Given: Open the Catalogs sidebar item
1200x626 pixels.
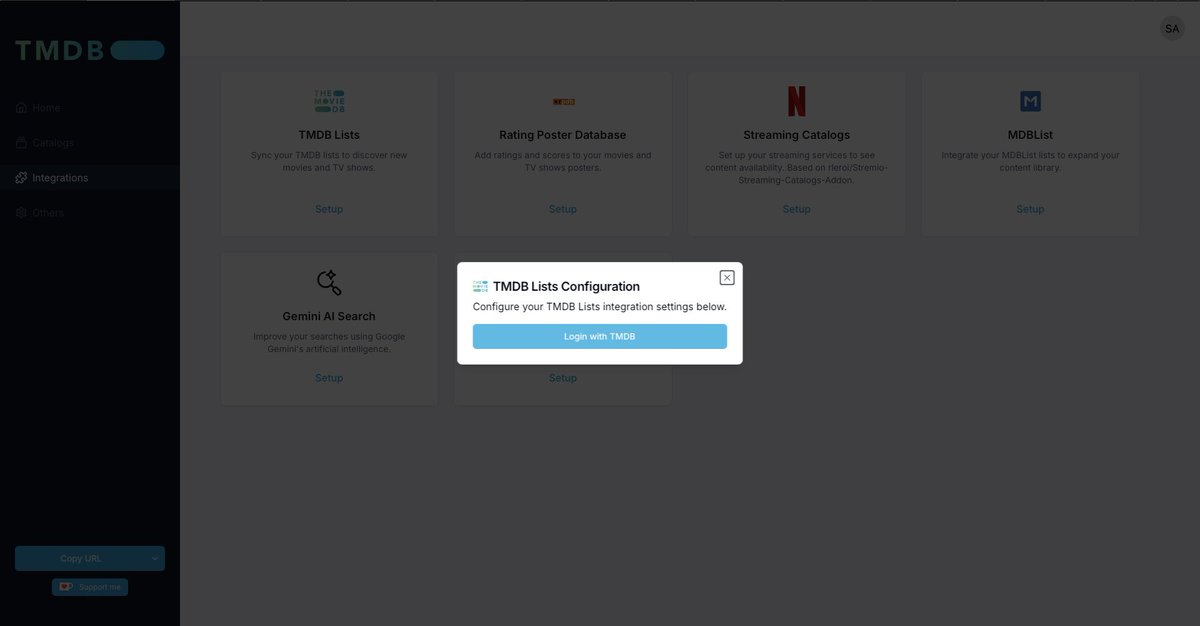Looking at the screenshot, I should pyautogui.click(x=90, y=143).
